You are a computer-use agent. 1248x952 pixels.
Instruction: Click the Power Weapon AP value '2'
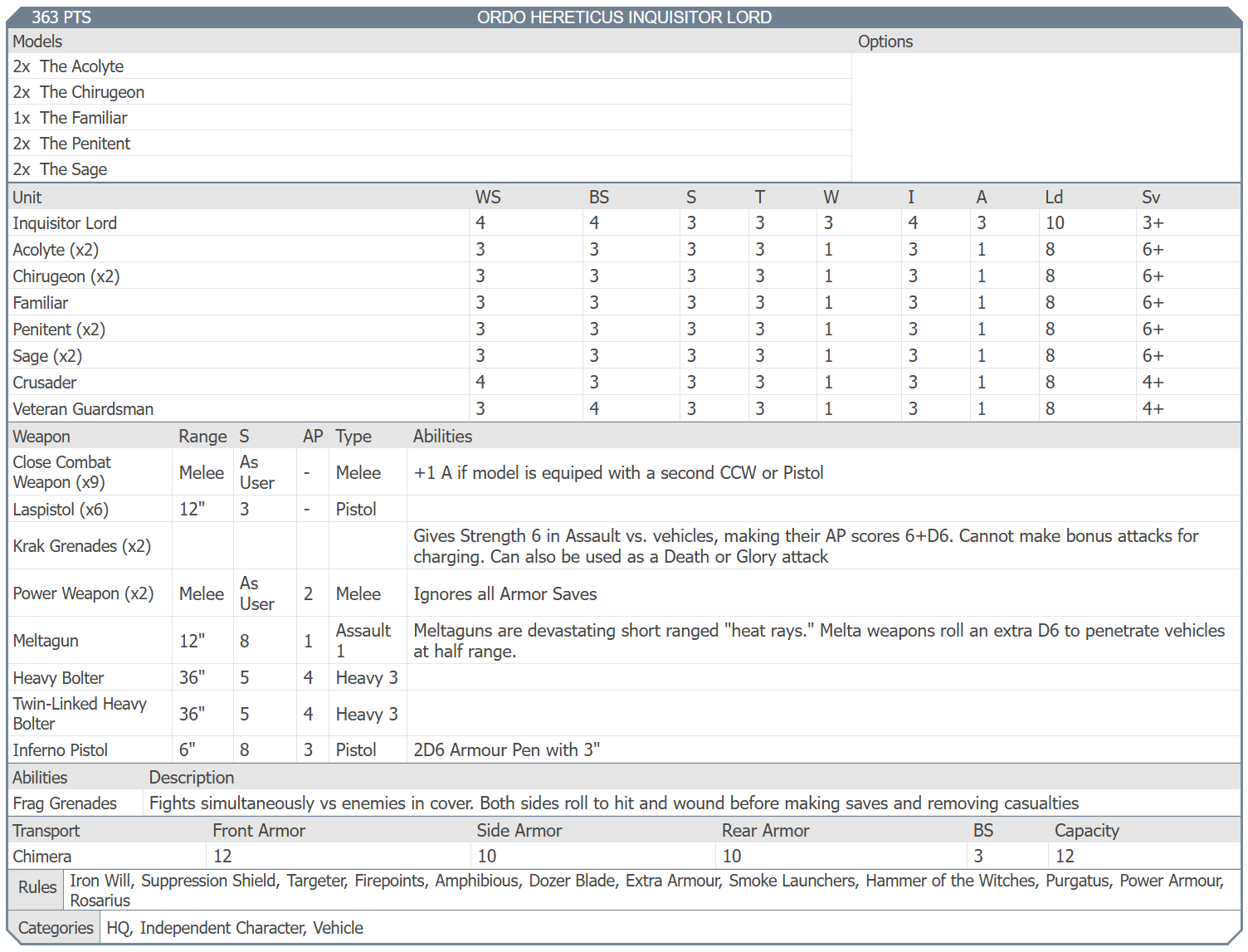click(x=308, y=594)
